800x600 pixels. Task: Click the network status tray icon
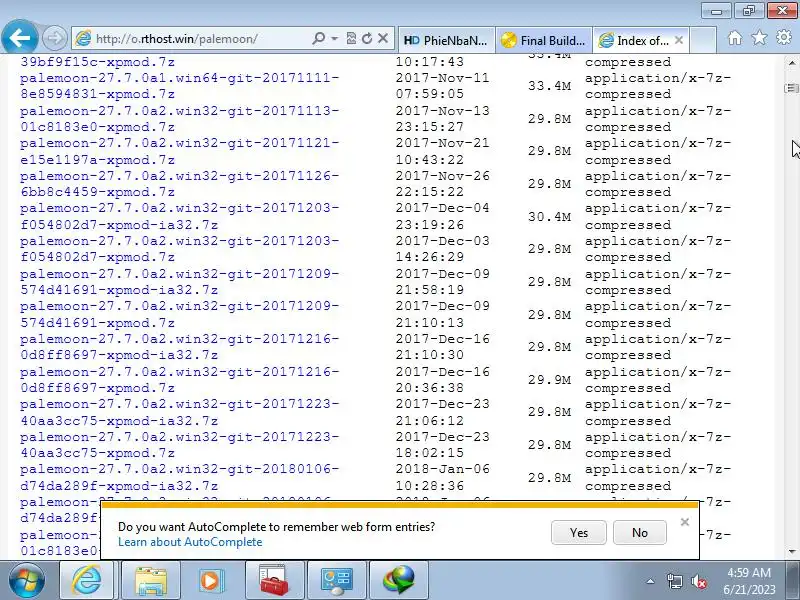(x=674, y=581)
